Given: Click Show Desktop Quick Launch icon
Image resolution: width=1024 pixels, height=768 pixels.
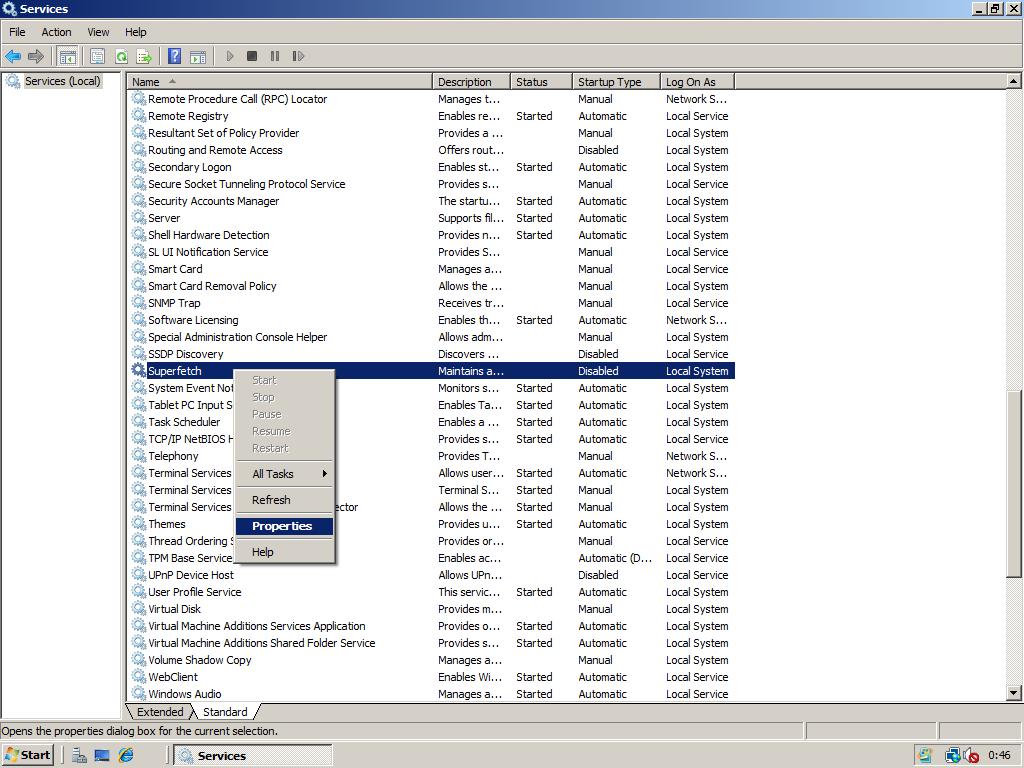Looking at the screenshot, I should 102,755.
